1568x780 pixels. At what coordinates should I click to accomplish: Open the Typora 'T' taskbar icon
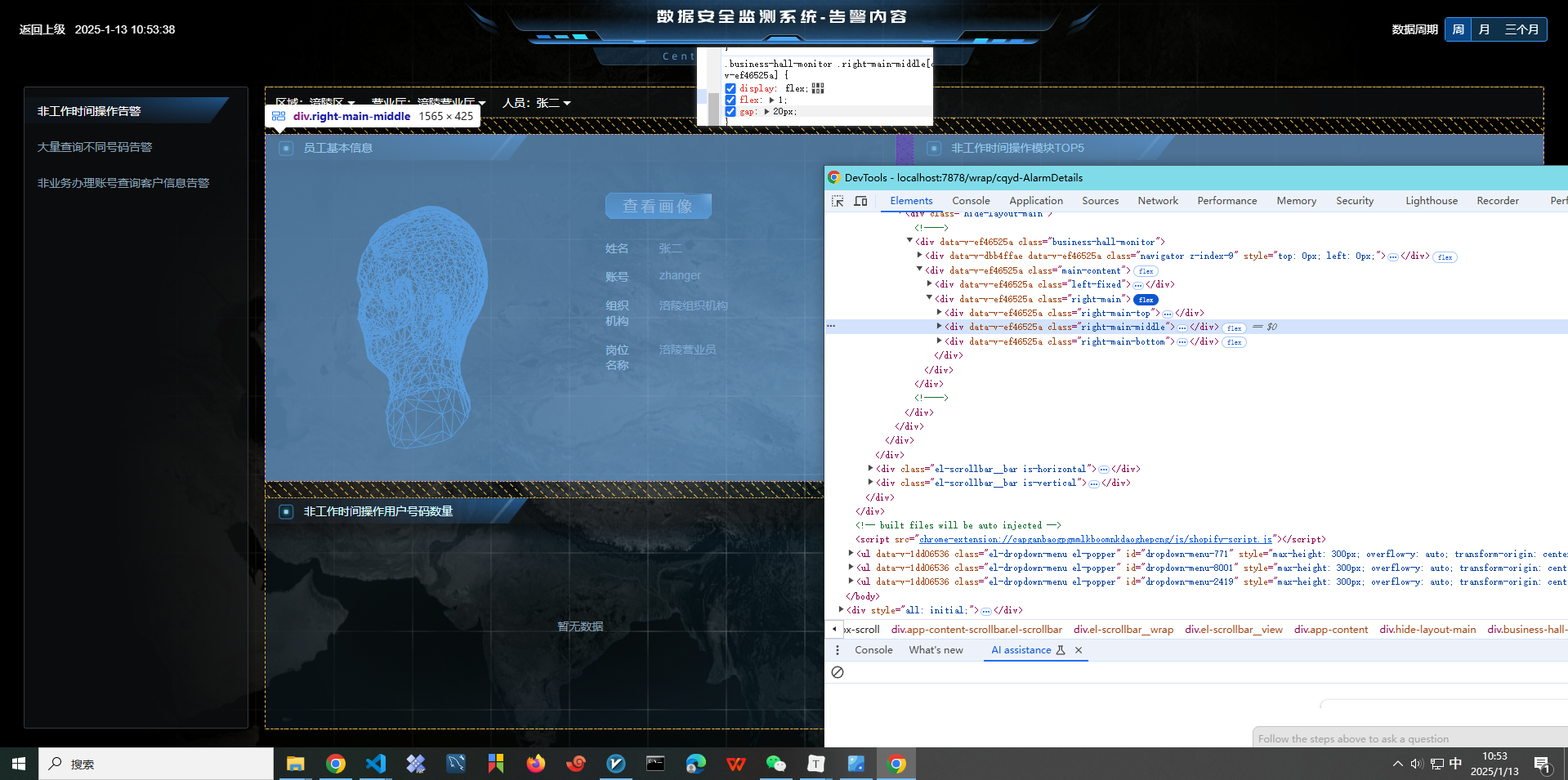tap(816, 764)
